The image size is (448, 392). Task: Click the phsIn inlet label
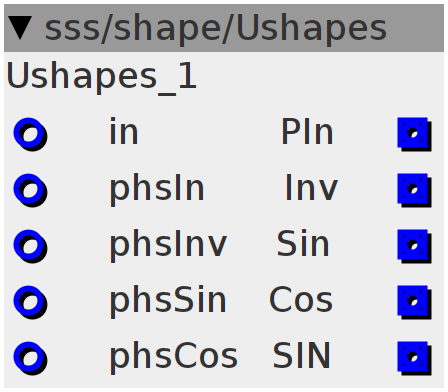click(157, 190)
